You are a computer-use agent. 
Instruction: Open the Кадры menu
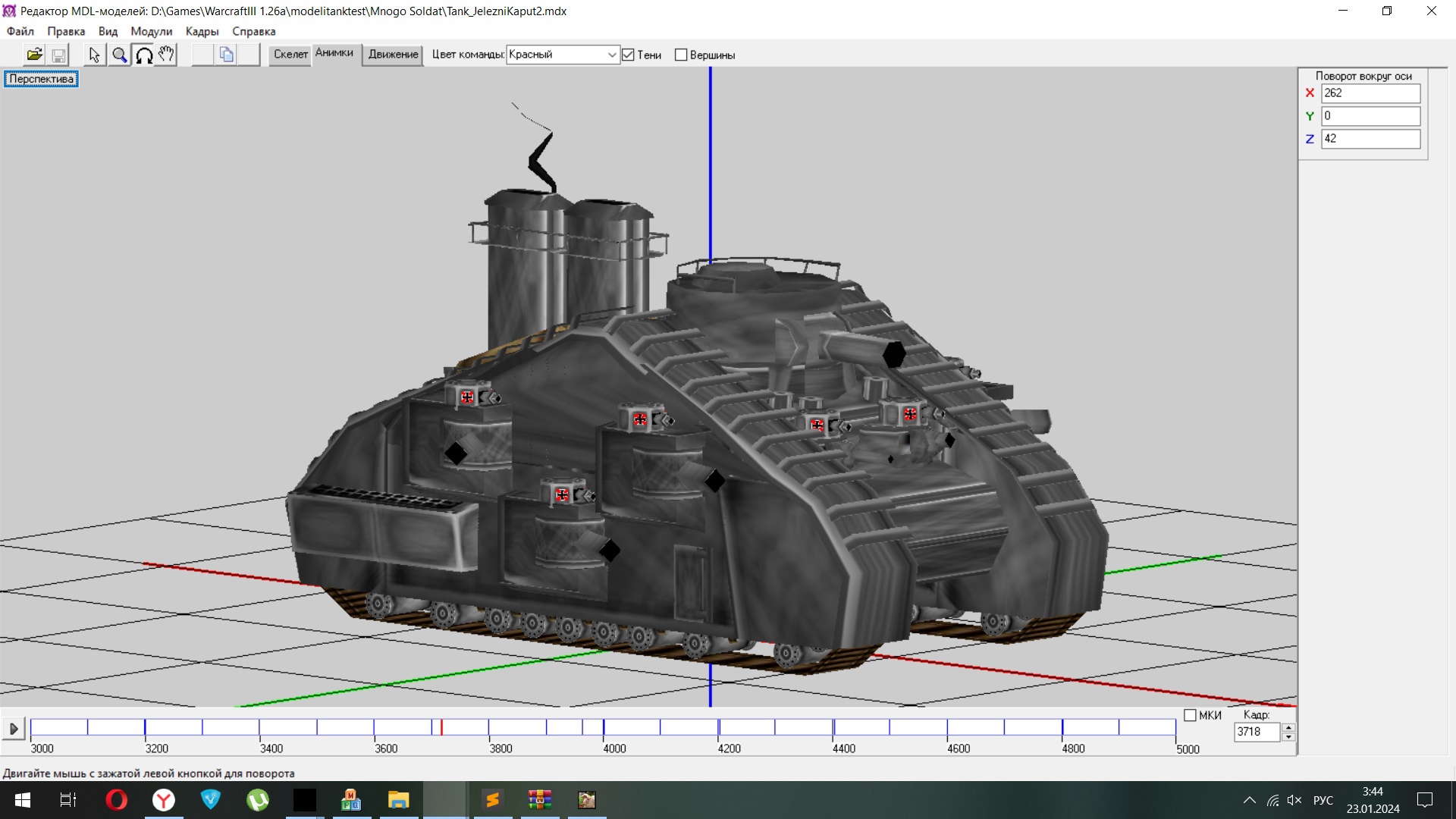tap(202, 31)
